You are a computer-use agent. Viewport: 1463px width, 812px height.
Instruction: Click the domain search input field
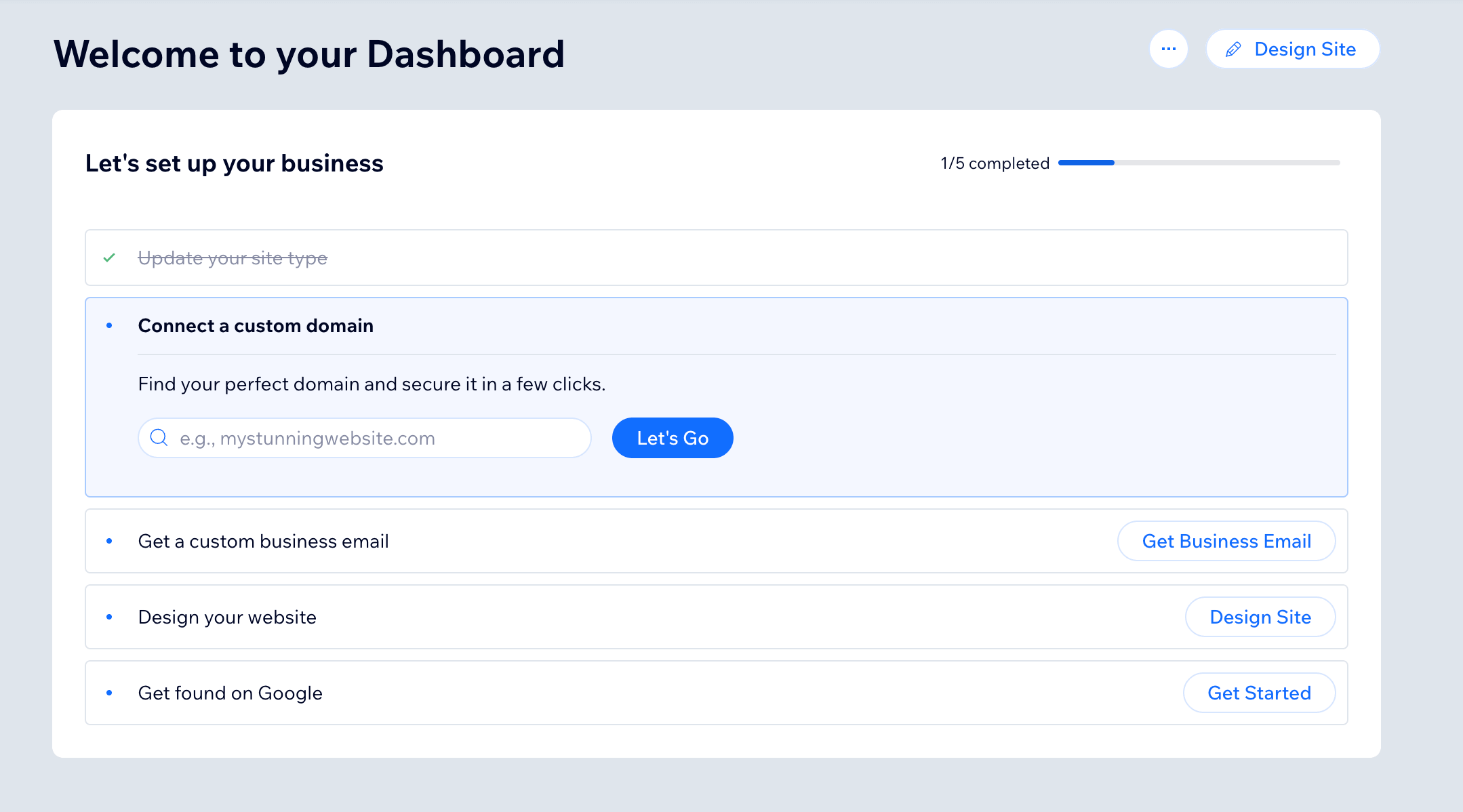365,438
